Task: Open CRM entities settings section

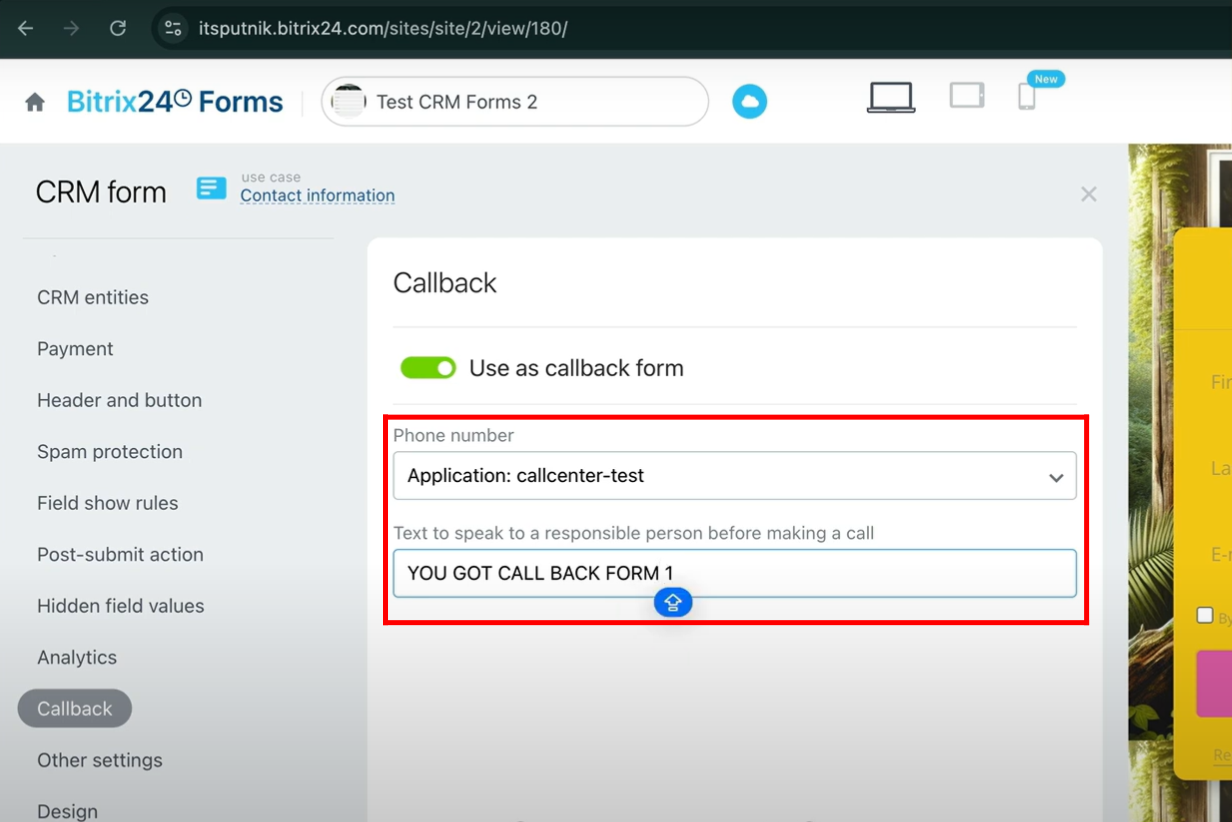Action: tap(93, 298)
